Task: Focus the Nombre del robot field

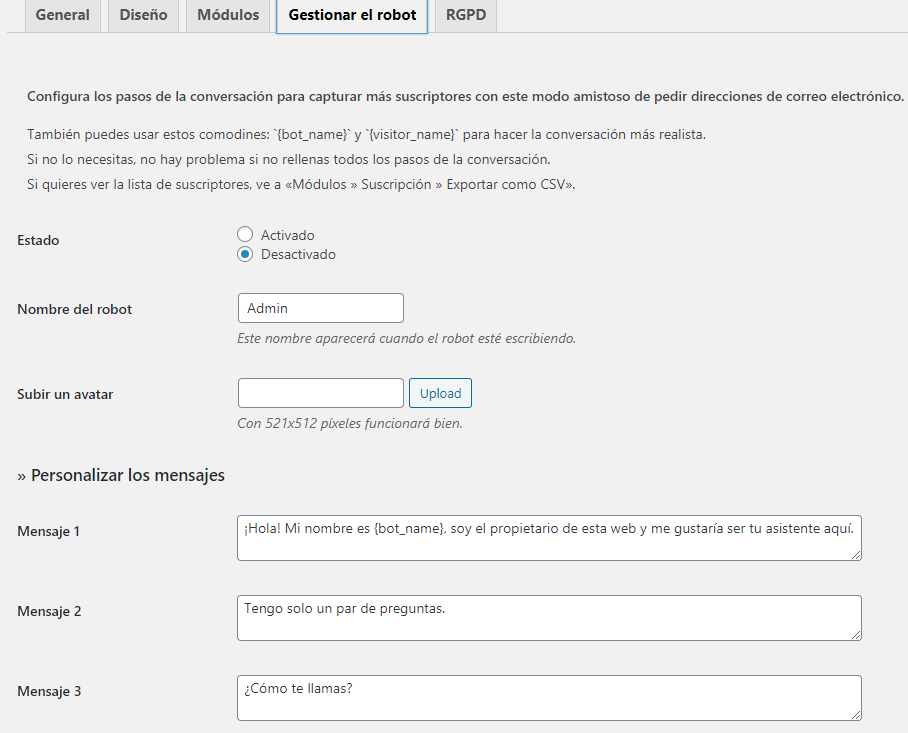Action: tap(321, 308)
